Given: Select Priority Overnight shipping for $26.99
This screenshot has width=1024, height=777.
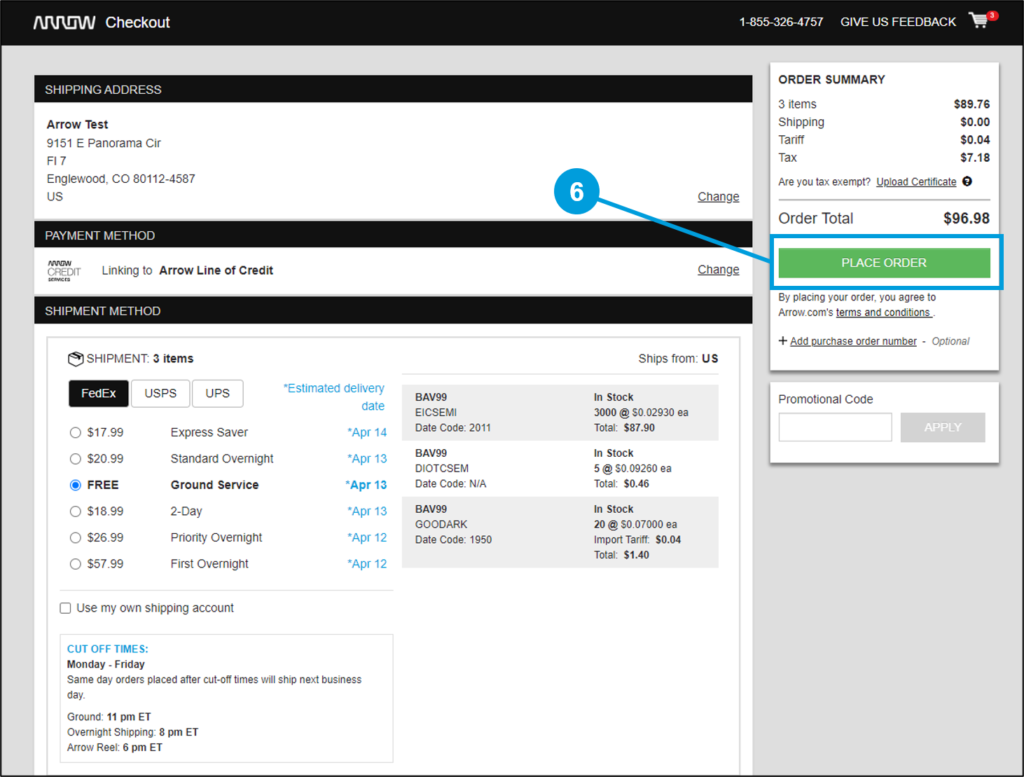Looking at the screenshot, I should 75,537.
